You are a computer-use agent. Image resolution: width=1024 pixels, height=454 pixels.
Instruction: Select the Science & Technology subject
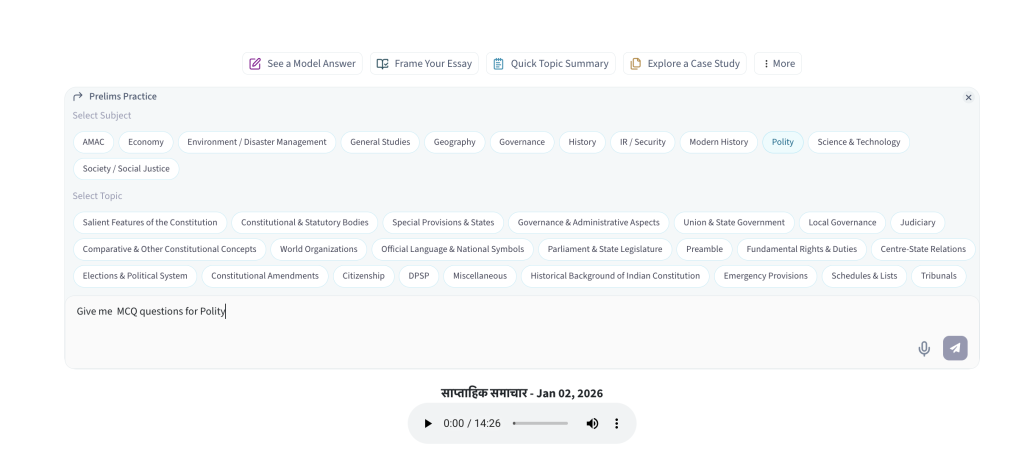click(x=858, y=142)
